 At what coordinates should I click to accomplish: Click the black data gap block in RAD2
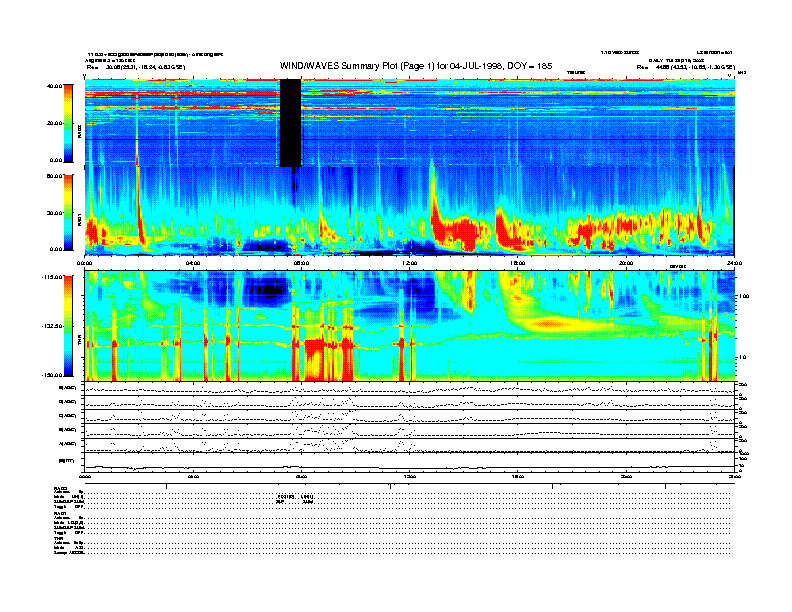[x=290, y=123]
